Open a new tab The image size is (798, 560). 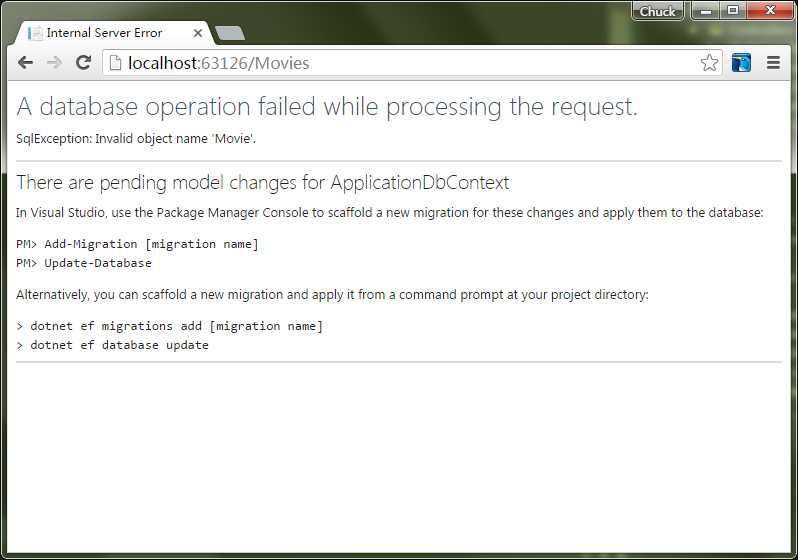coord(230,33)
